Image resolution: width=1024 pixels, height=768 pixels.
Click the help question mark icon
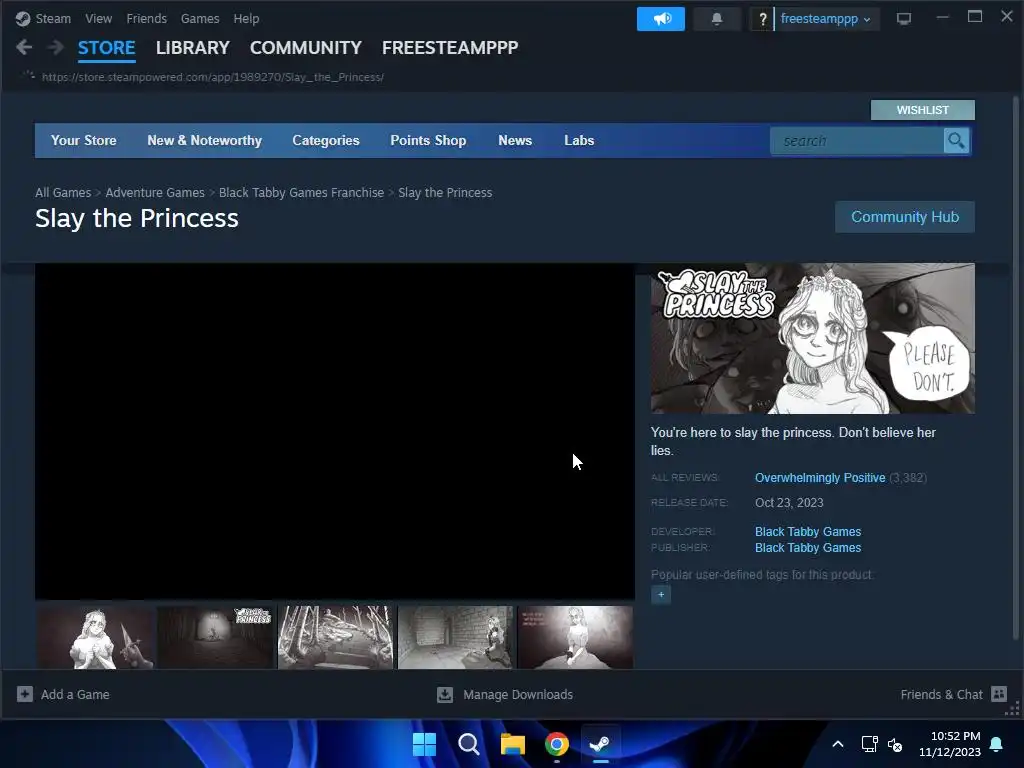tap(762, 19)
